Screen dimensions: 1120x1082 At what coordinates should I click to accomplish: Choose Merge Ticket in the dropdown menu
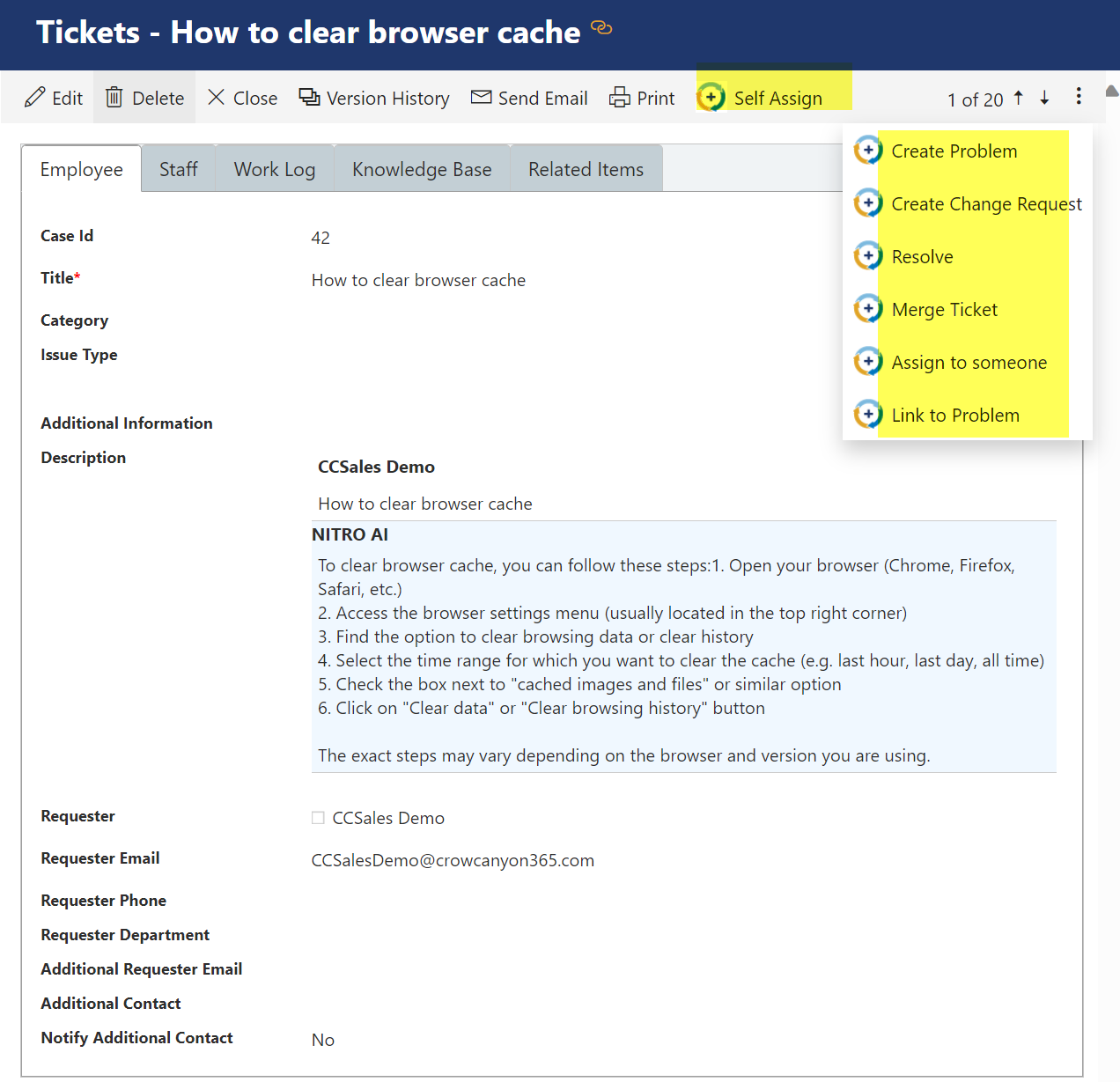tap(944, 309)
